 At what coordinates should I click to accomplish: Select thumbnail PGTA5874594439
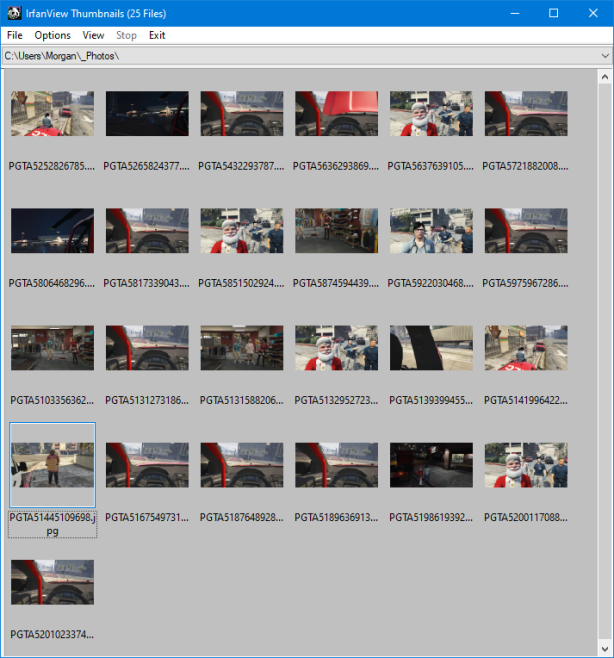point(337,230)
